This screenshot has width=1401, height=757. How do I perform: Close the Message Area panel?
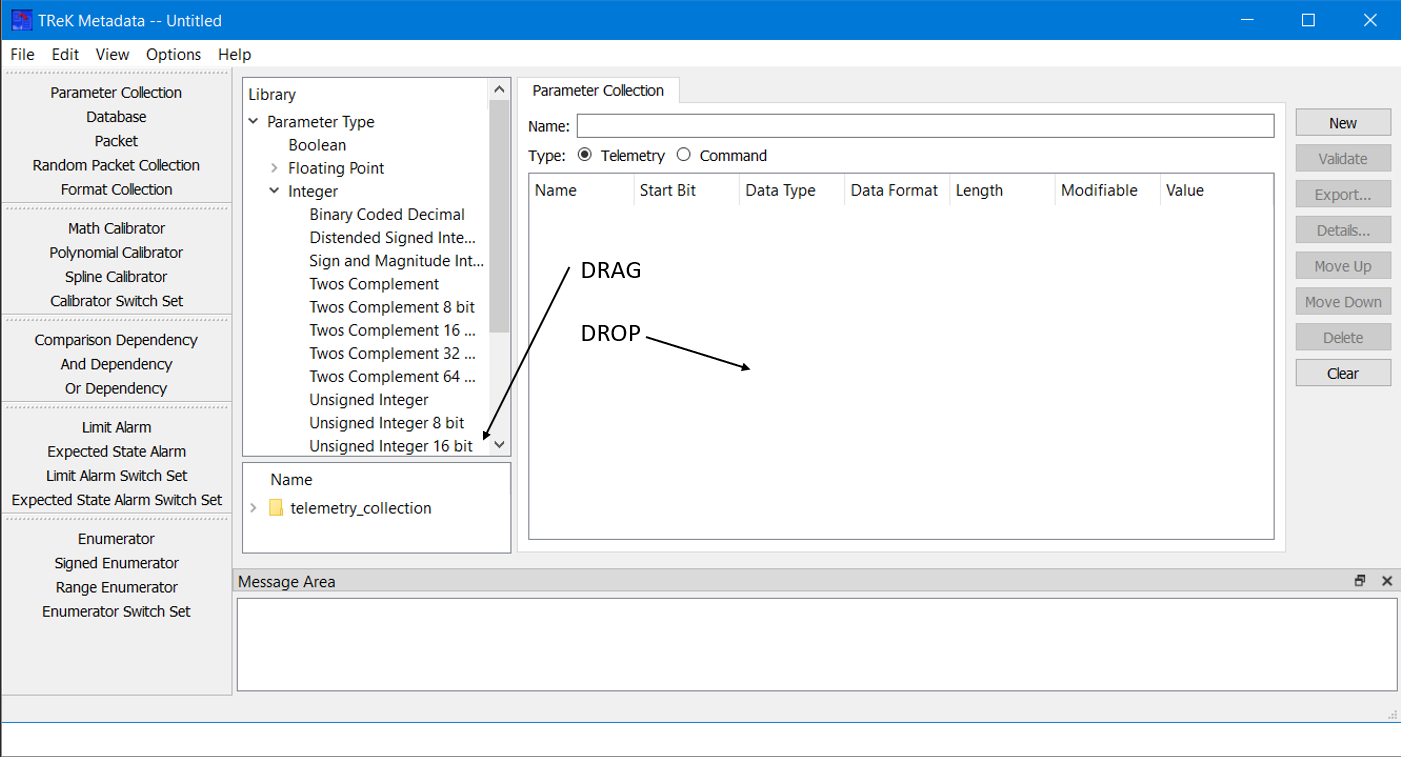(x=1387, y=581)
